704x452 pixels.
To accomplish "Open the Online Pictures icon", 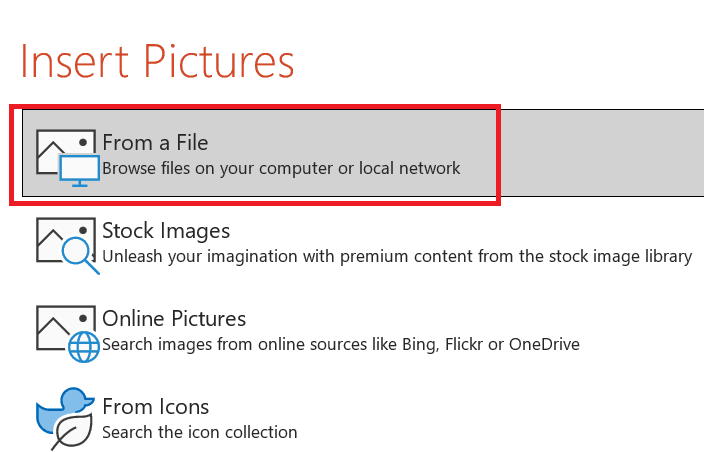I will coord(67,334).
